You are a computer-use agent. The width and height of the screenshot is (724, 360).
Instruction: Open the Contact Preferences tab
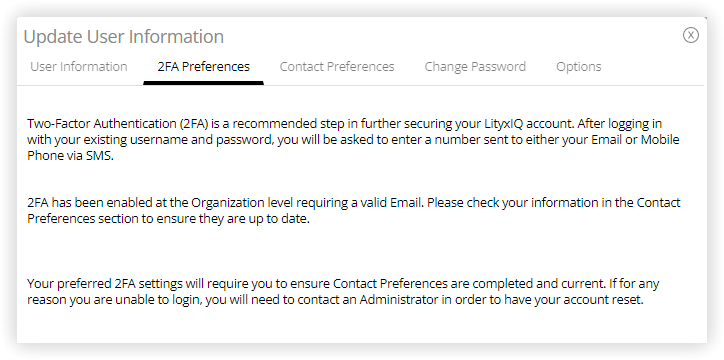point(337,66)
